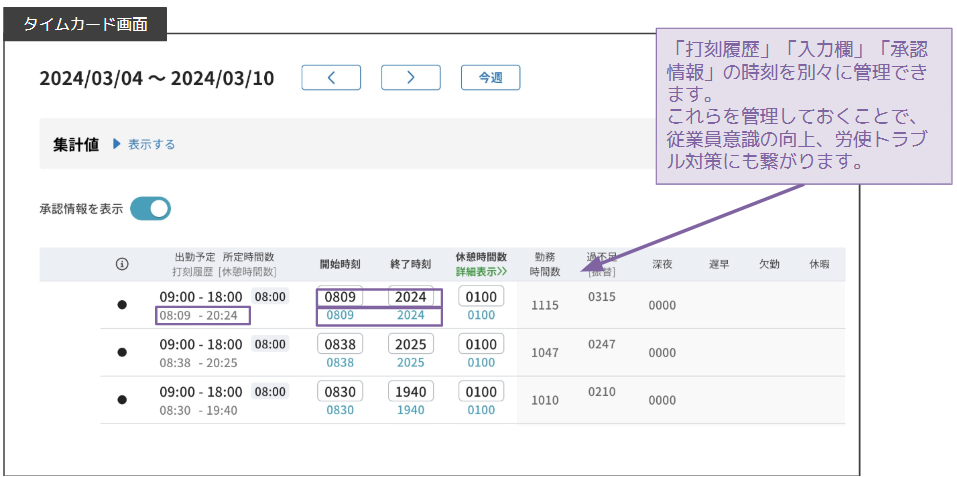Click excess value 0315

click(602, 297)
